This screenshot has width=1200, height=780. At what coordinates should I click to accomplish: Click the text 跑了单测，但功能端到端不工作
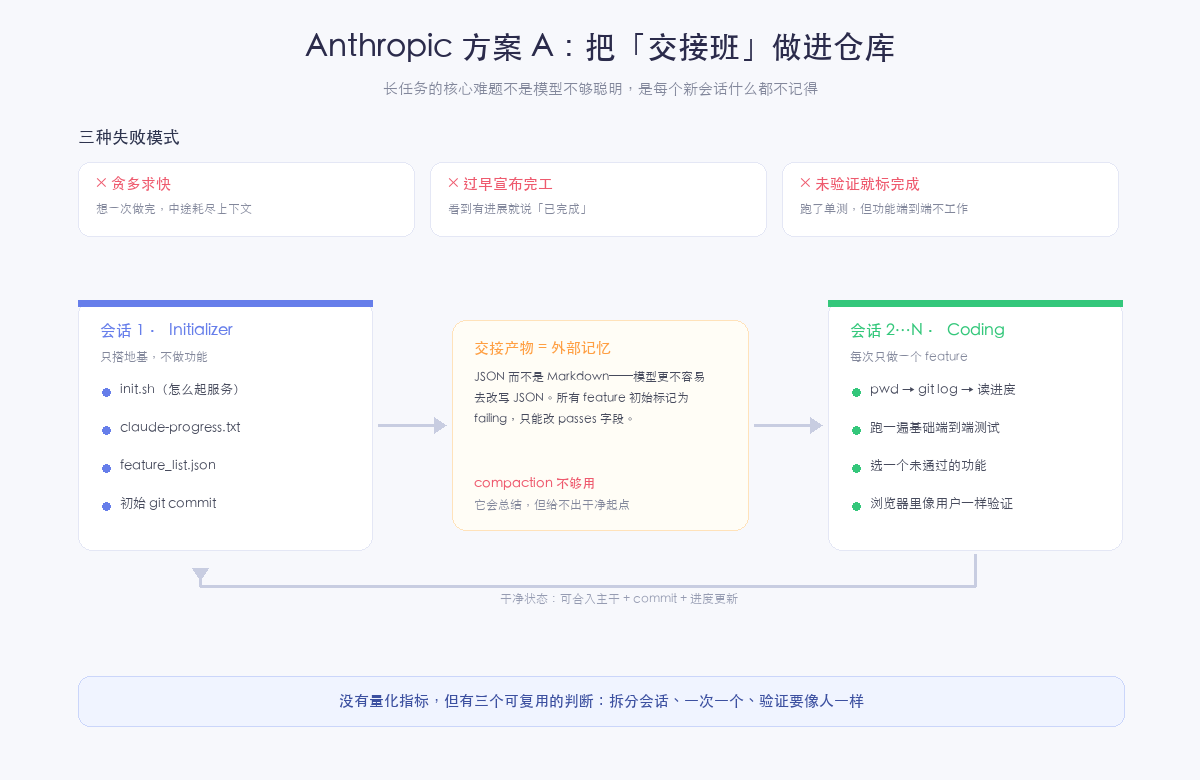point(884,209)
